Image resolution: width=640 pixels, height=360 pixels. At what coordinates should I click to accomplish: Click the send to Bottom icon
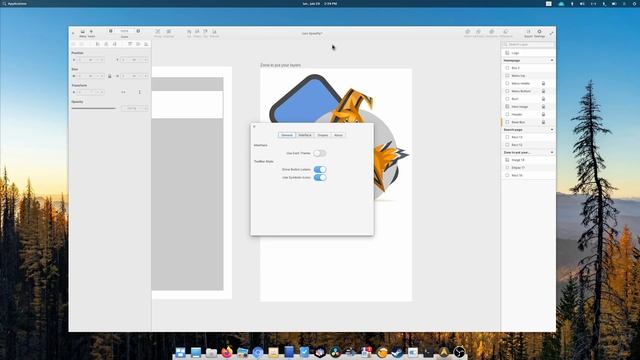coord(214,33)
